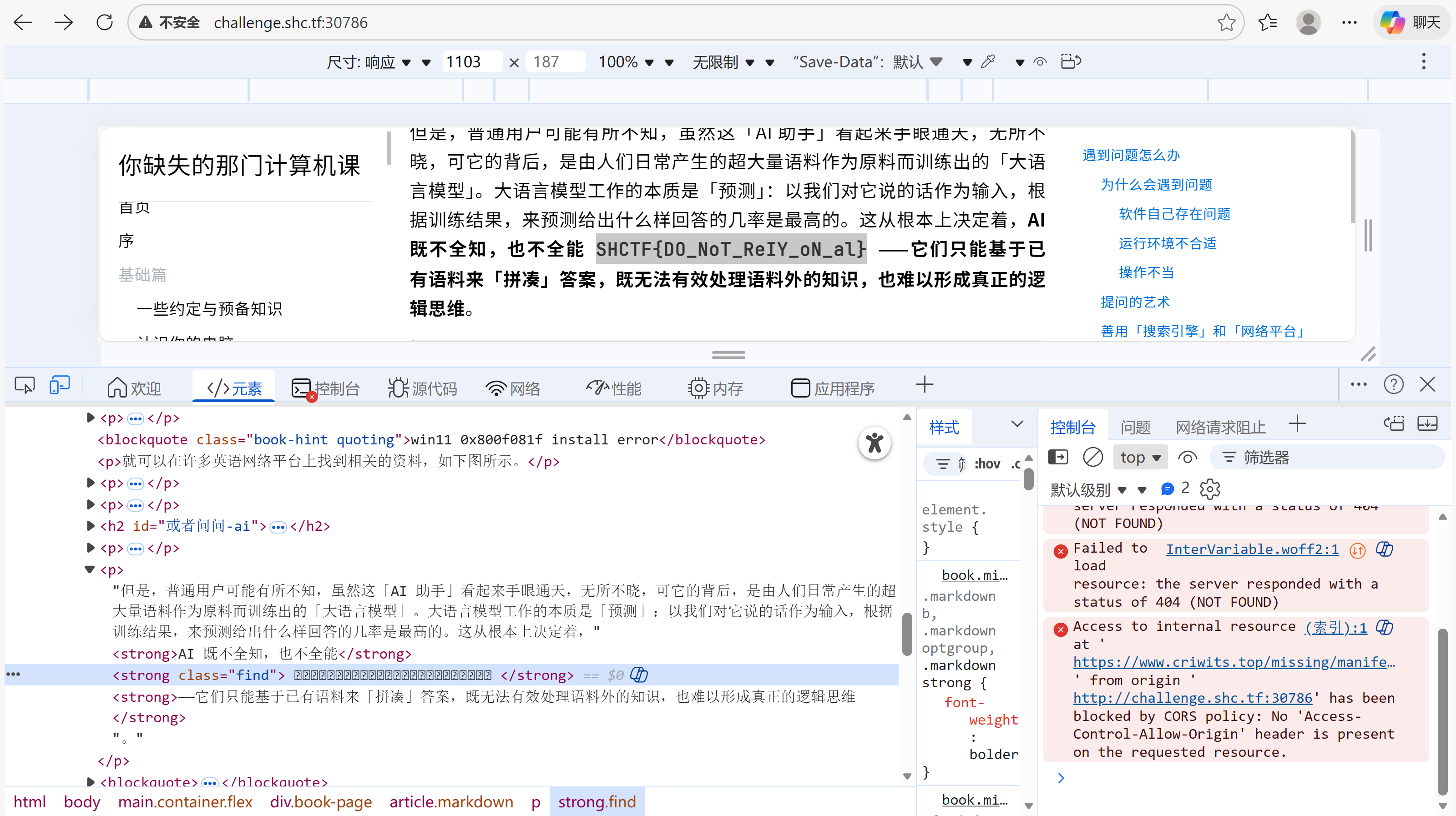This screenshot has width=1456, height=816.
Task: Open the 100% zoom dropdown
Action: [626, 61]
